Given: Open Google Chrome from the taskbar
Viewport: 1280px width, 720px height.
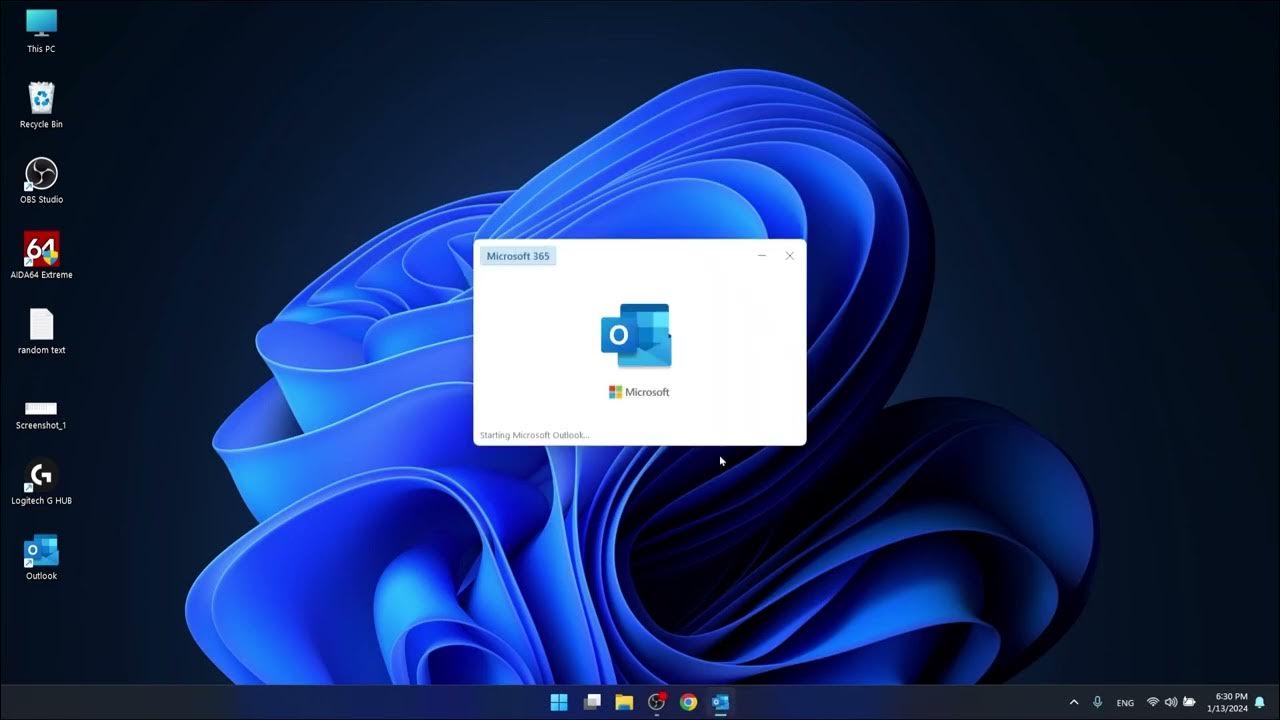Looking at the screenshot, I should pos(688,702).
